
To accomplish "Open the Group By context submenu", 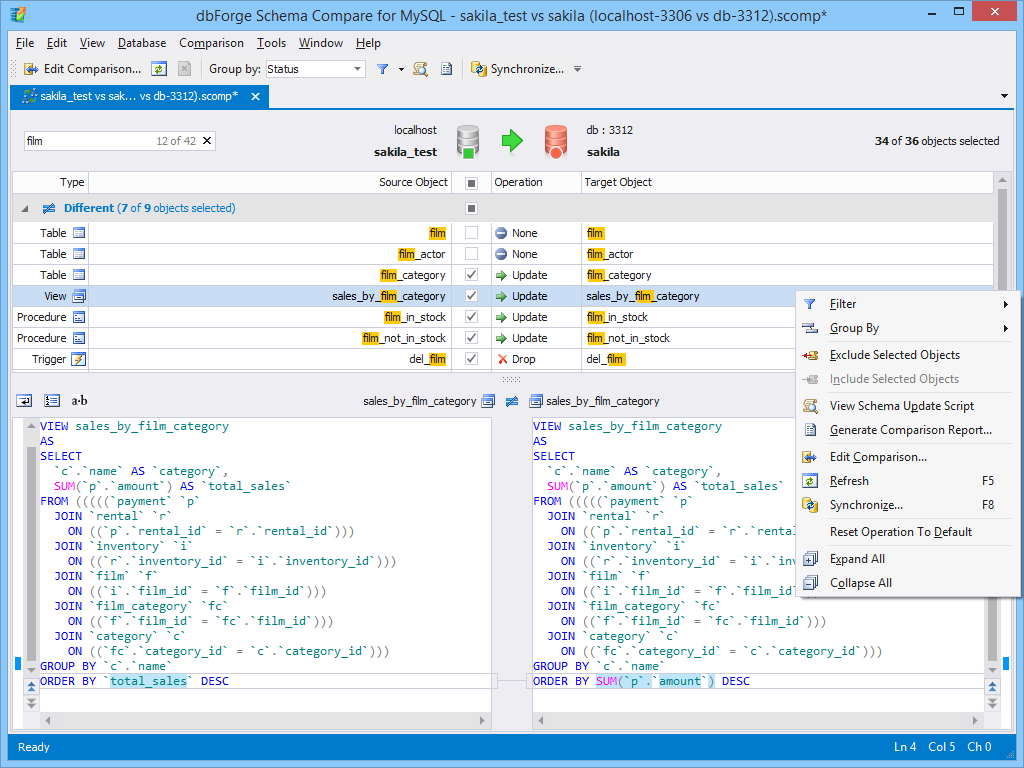I will pos(908,328).
